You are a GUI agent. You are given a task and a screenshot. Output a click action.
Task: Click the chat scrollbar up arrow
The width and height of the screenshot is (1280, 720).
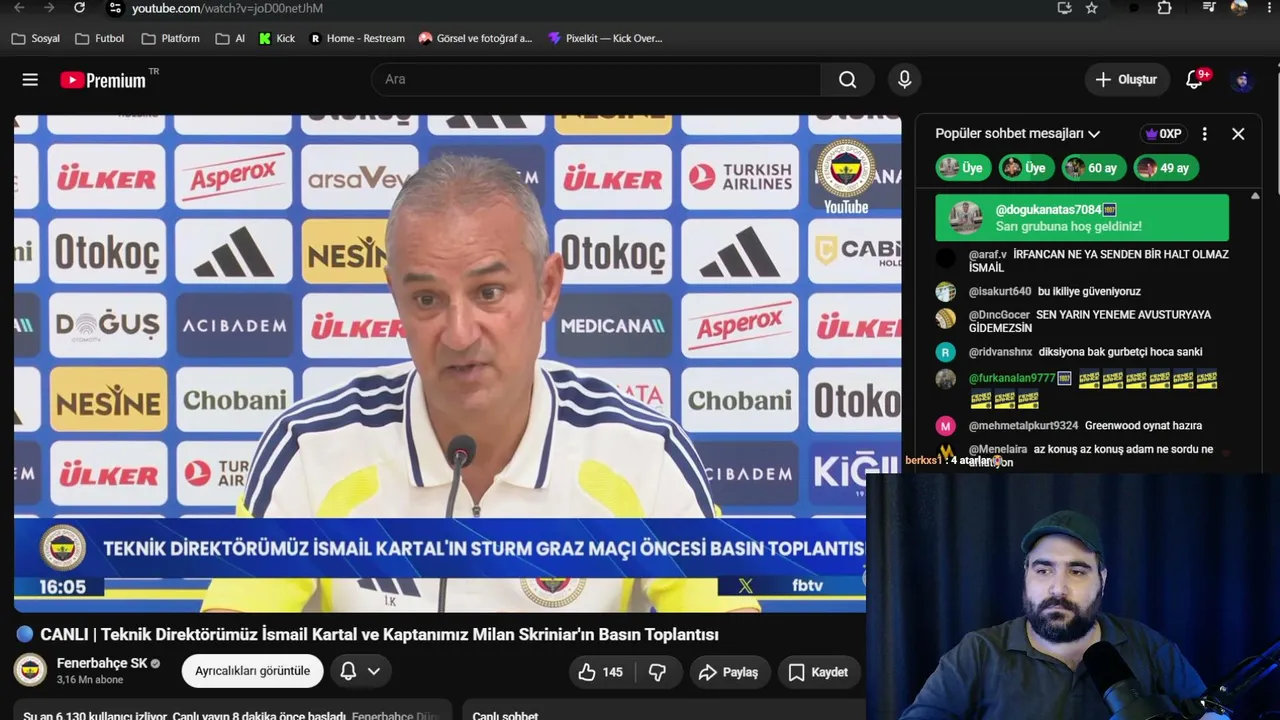1255,196
